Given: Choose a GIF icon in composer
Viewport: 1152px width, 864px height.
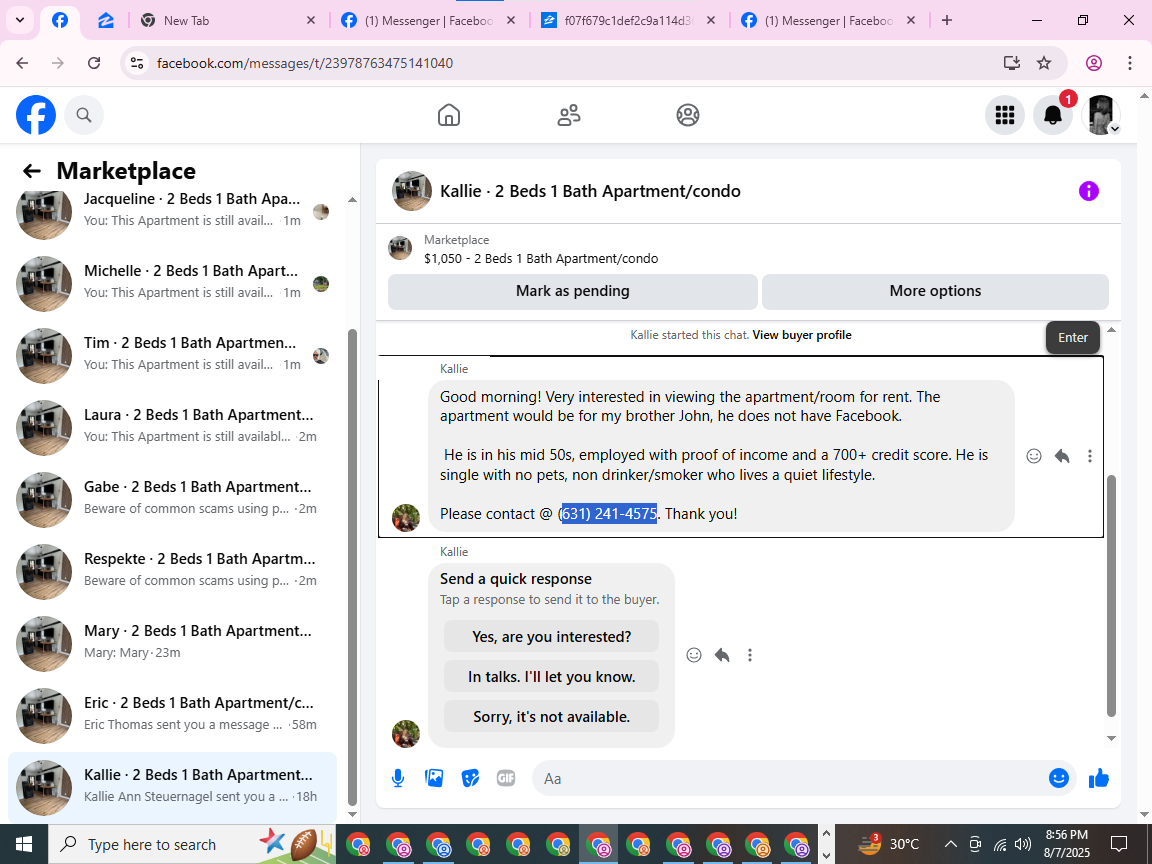Looking at the screenshot, I should click(x=505, y=778).
